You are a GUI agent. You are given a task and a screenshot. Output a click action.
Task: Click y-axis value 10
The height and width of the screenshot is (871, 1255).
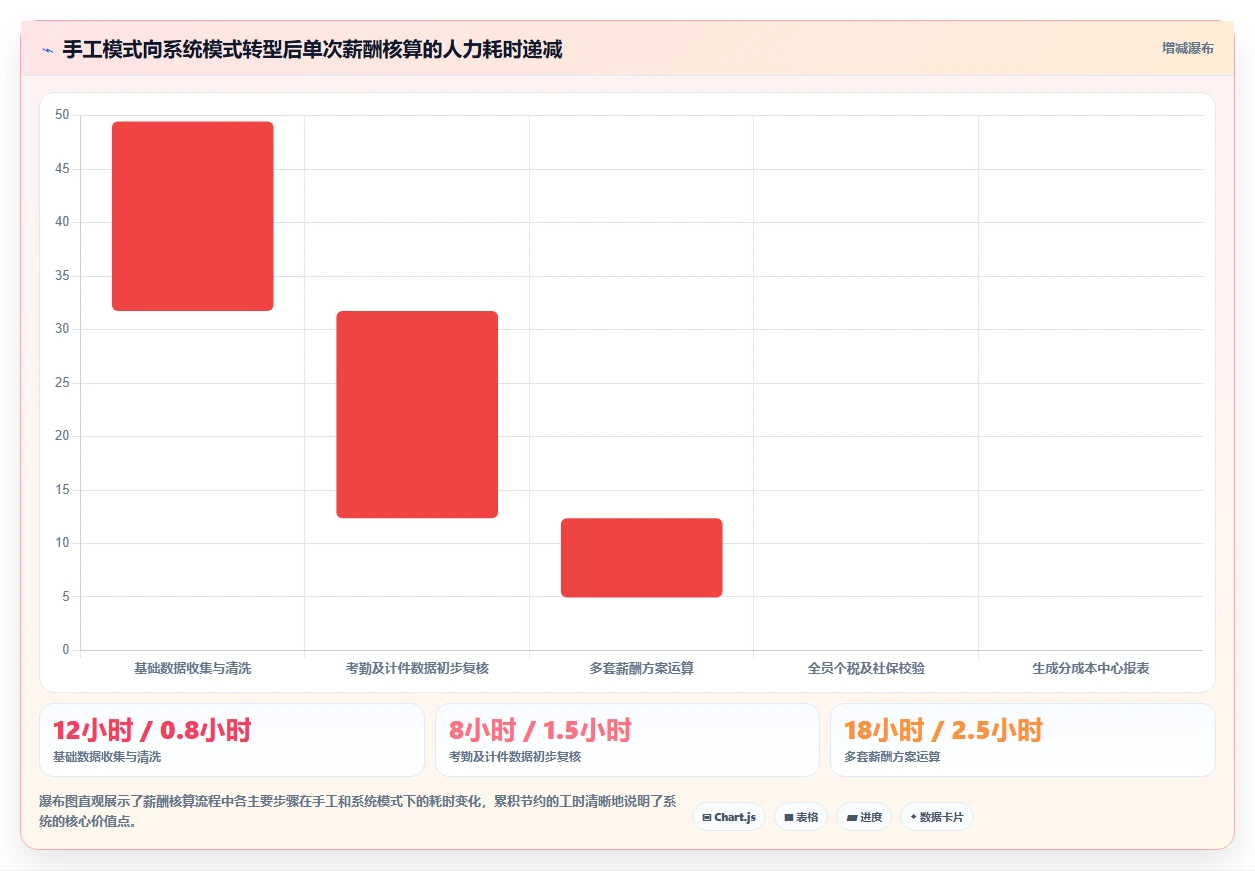pos(62,543)
